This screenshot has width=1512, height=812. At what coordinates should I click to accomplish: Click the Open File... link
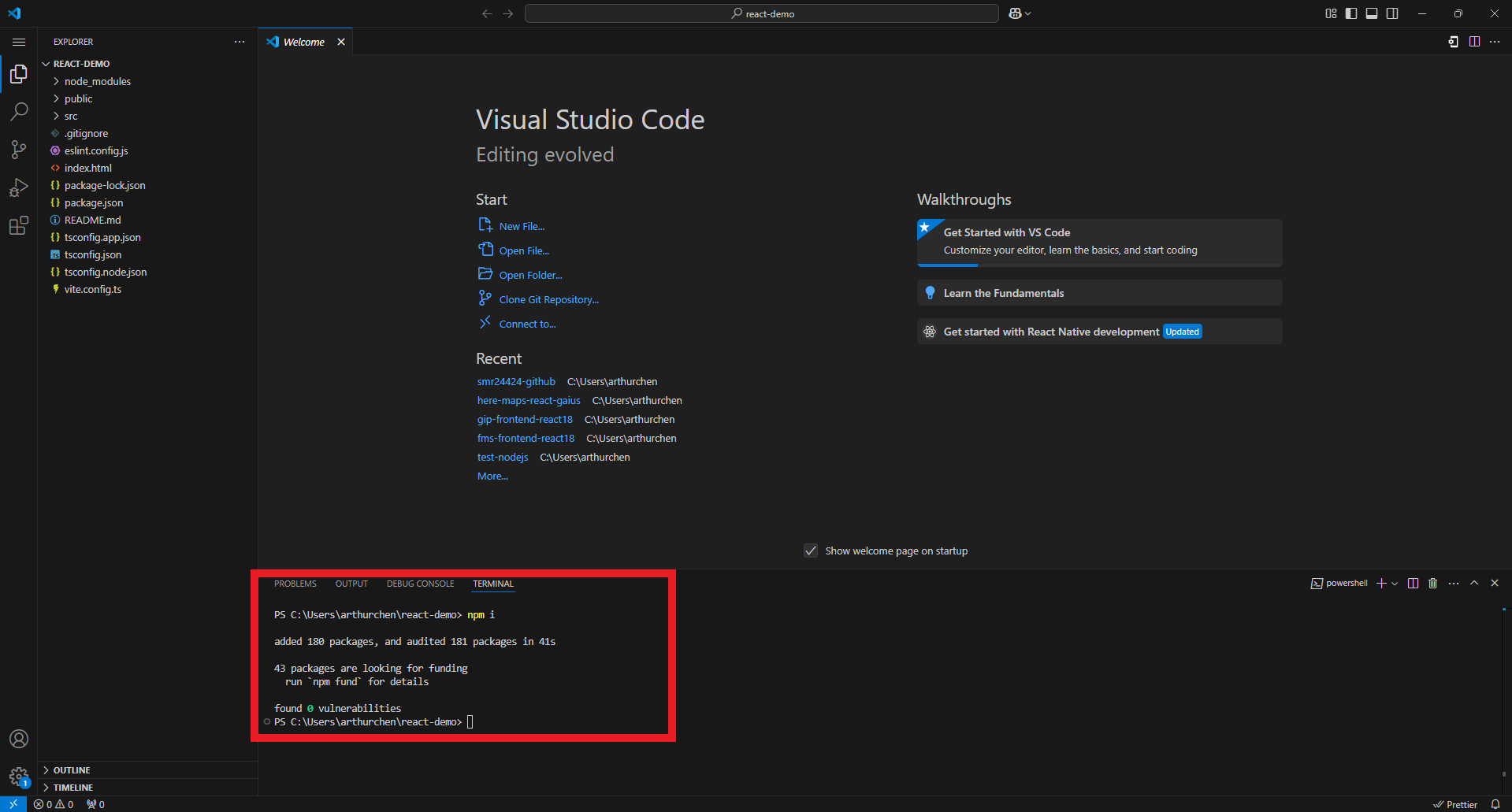[524, 250]
